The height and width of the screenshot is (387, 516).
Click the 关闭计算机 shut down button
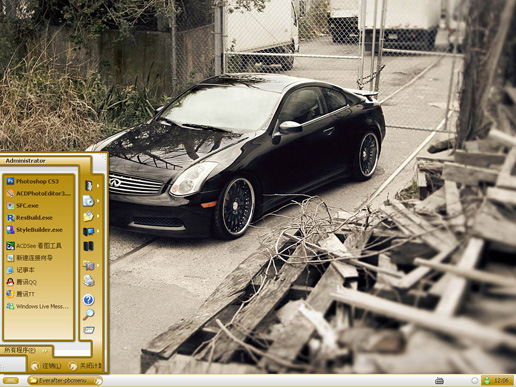(x=85, y=366)
